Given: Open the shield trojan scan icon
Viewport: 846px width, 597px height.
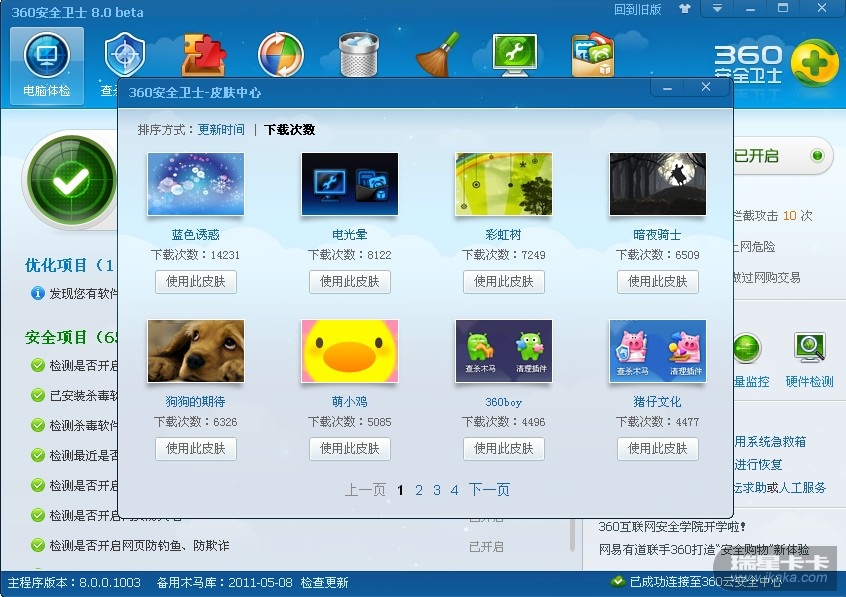Looking at the screenshot, I should [x=124, y=56].
